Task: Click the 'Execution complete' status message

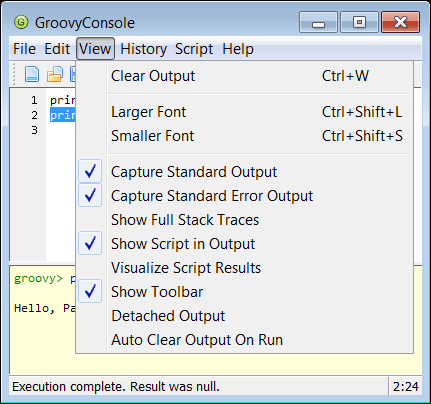Action: [116, 387]
